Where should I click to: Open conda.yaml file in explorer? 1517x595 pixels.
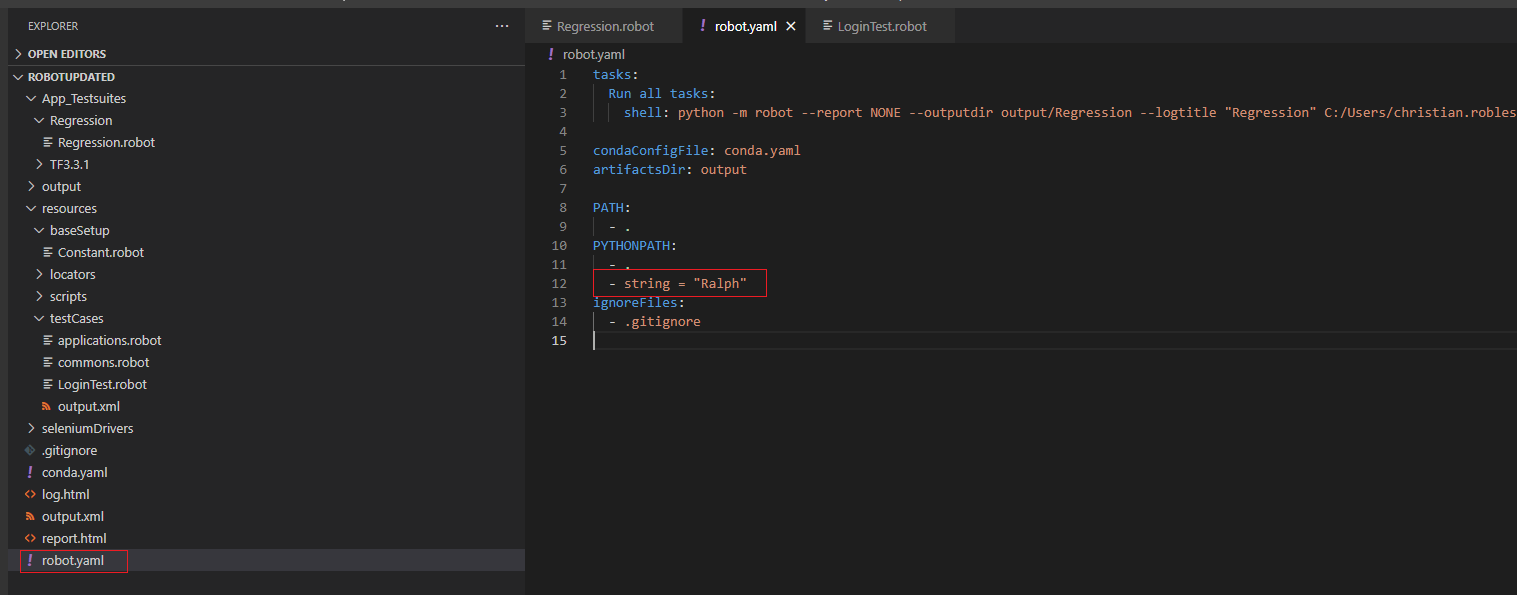pos(75,472)
